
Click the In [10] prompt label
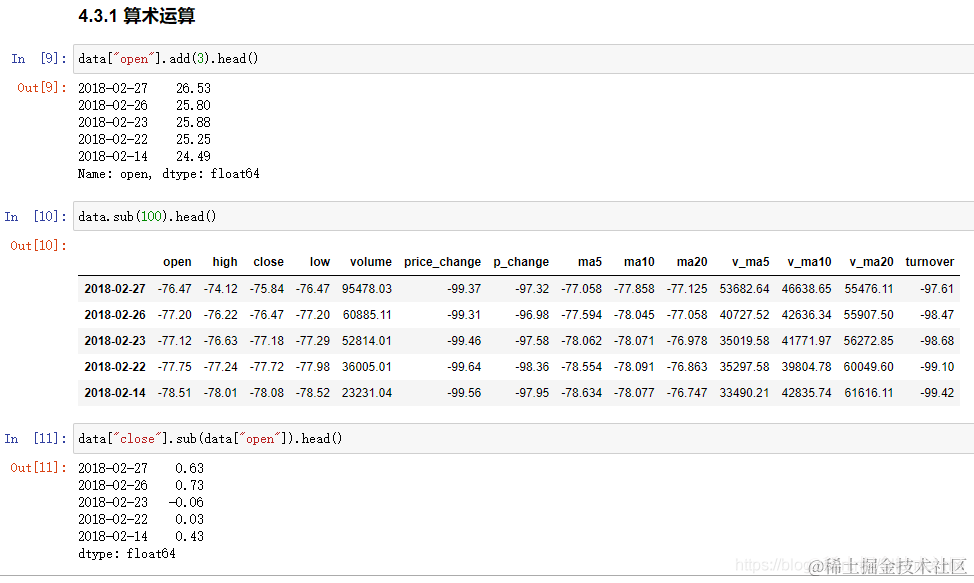[x=35, y=216]
